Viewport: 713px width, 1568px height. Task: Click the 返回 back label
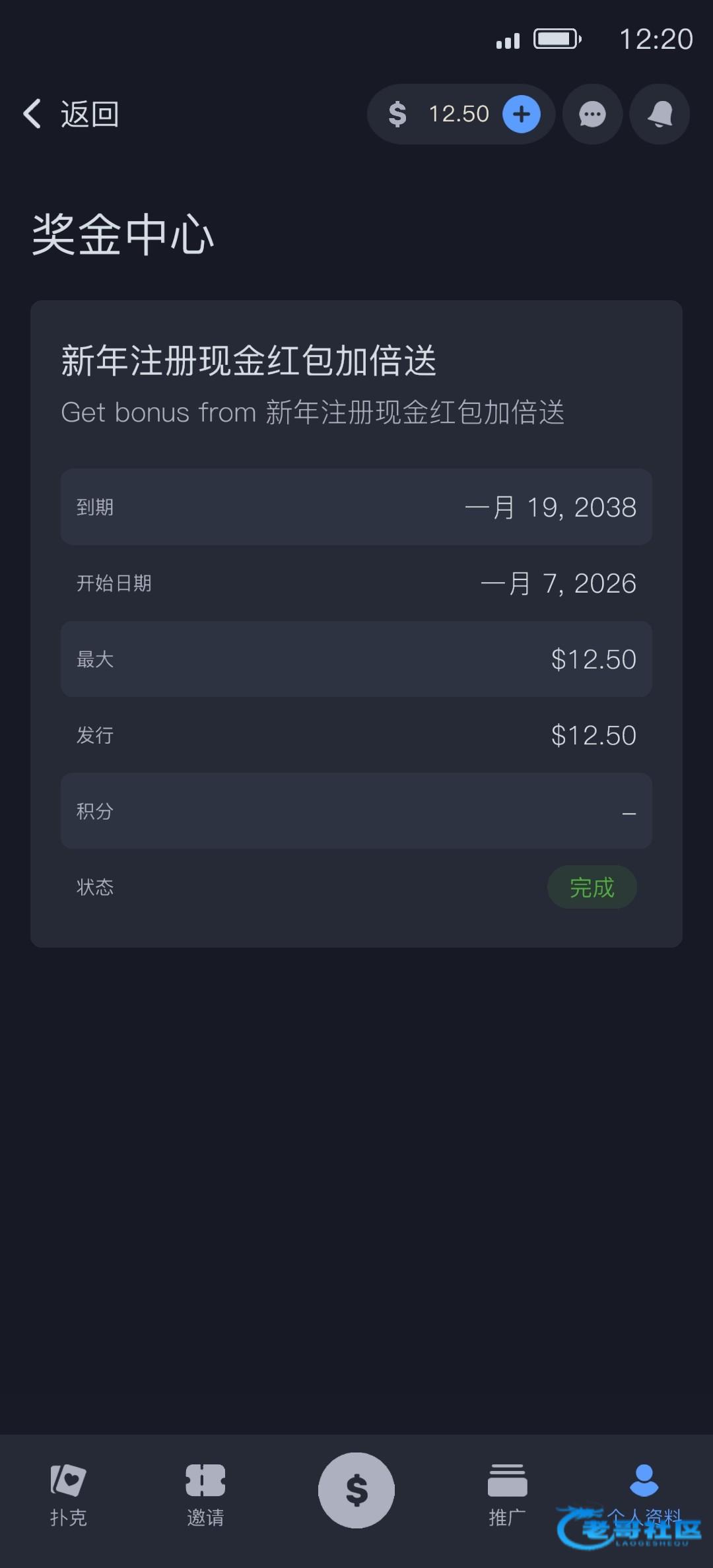[x=90, y=114]
